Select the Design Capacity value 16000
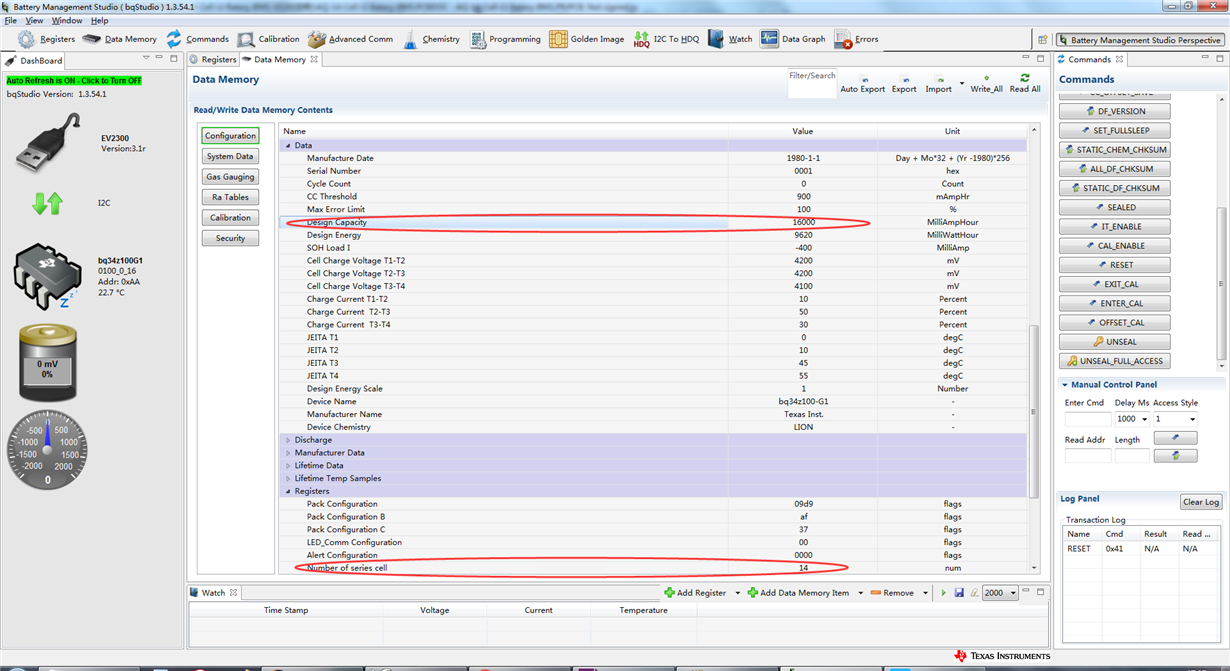Screen dimensions: 1230x671 coord(803,222)
